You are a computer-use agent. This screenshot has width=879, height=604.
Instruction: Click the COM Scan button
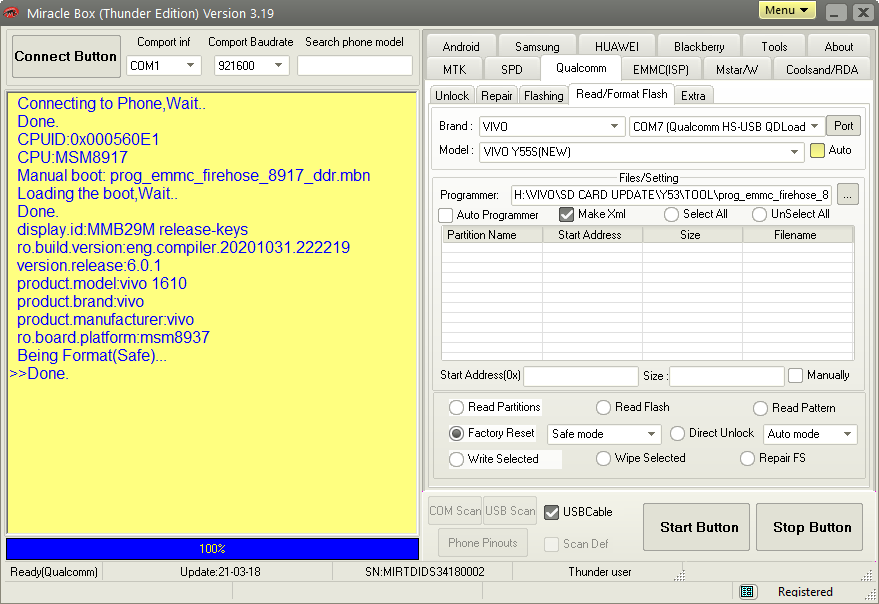(x=455, y=511)
